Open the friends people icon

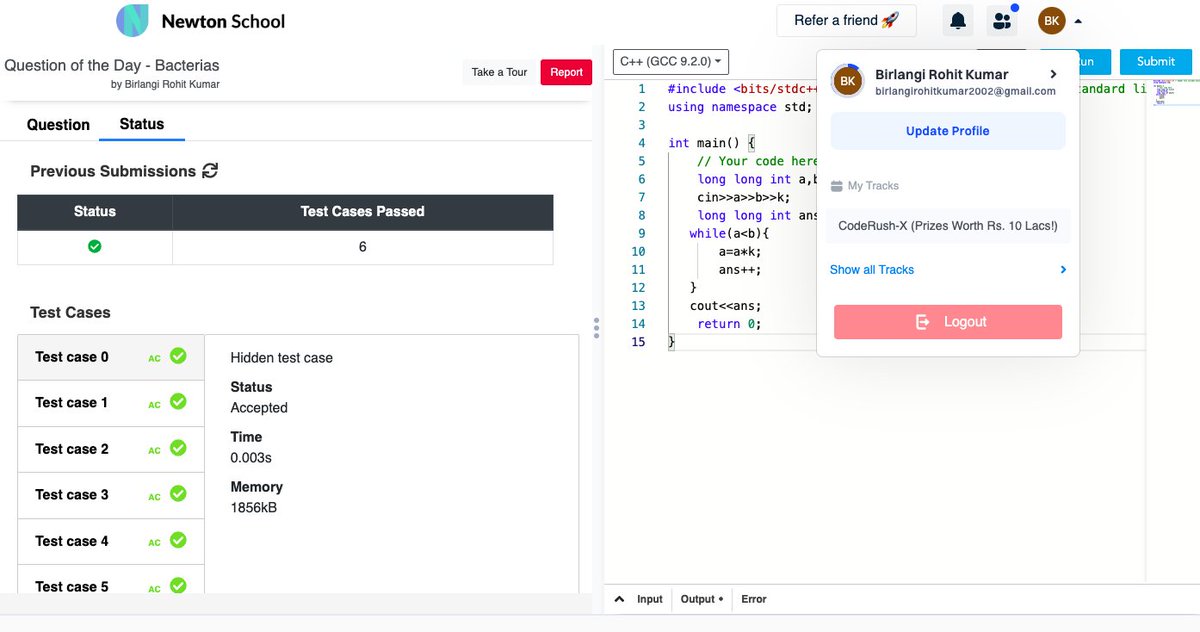[1001, 20]
